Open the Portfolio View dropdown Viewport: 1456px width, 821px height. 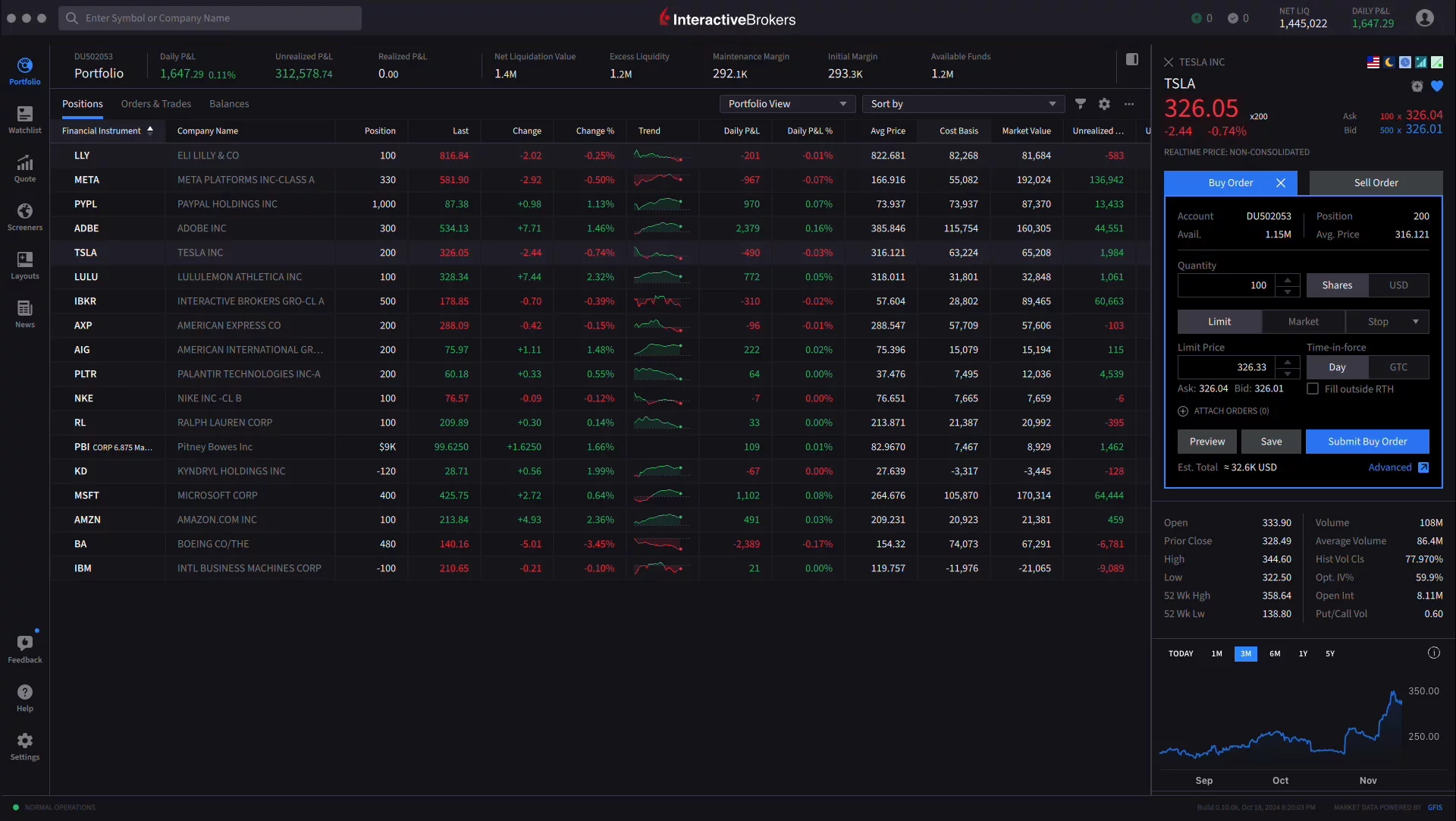(x=786, y=104)
